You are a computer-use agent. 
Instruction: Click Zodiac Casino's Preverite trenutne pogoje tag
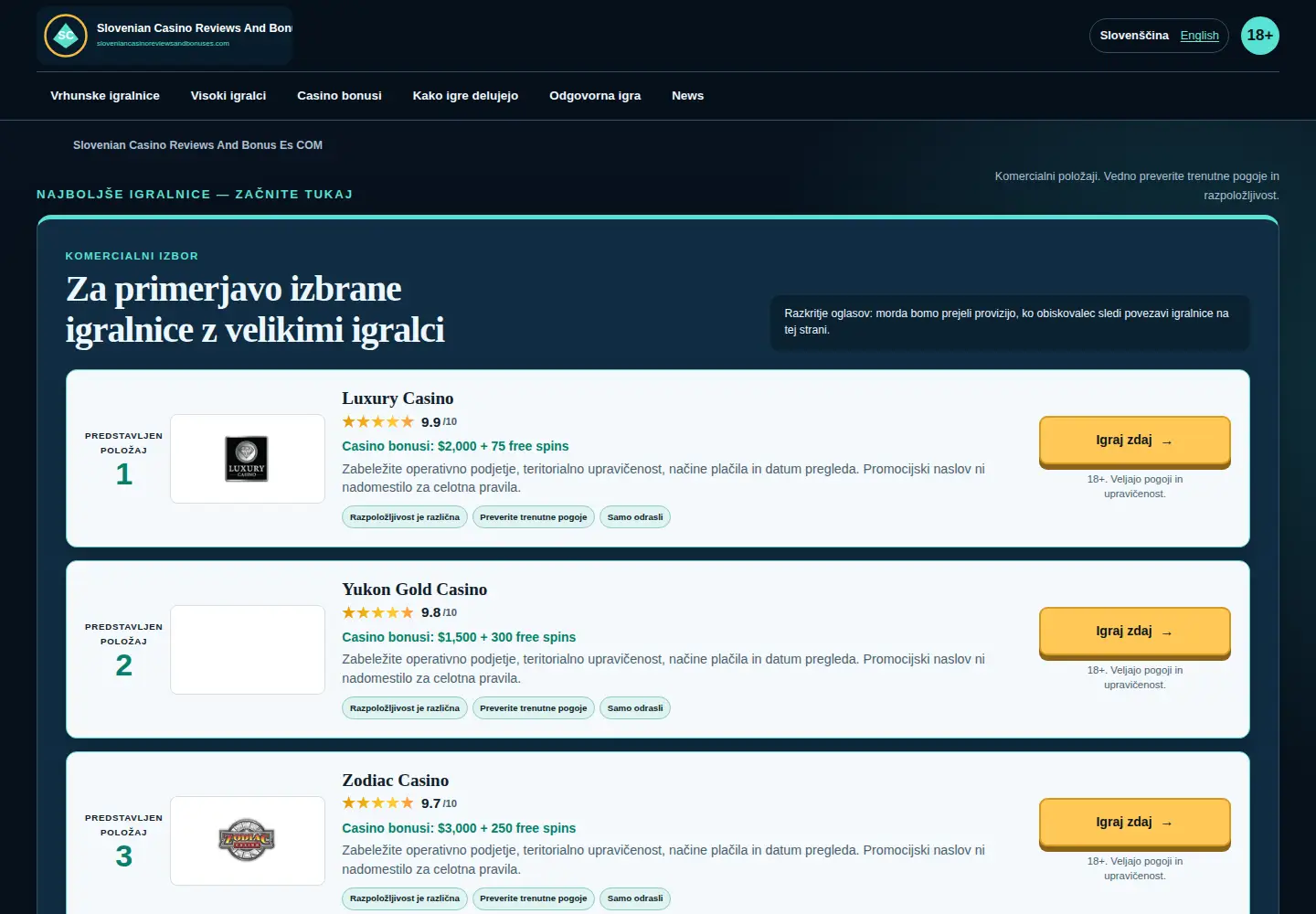point(534,898)
